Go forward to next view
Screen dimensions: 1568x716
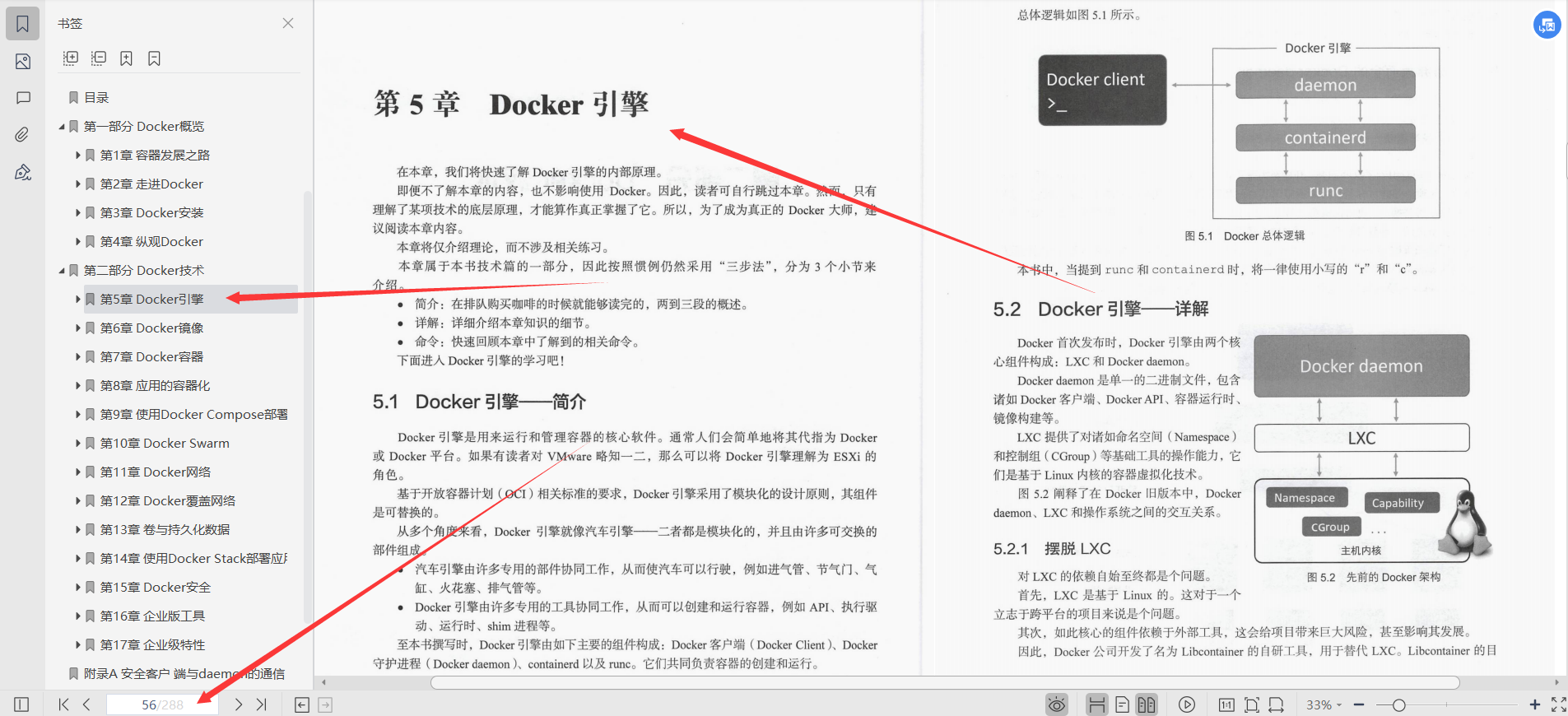click(x=325, y=704)
